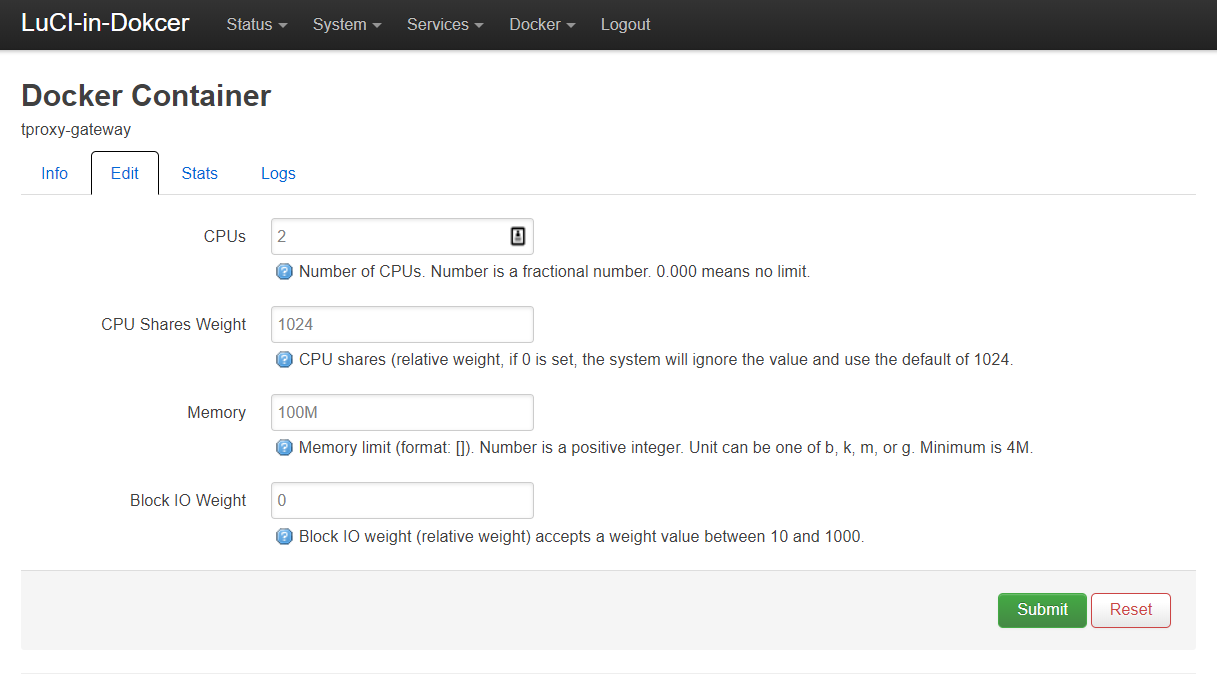1217x674 pixels.
Task: Open the Stats tab
Action: 199,174
